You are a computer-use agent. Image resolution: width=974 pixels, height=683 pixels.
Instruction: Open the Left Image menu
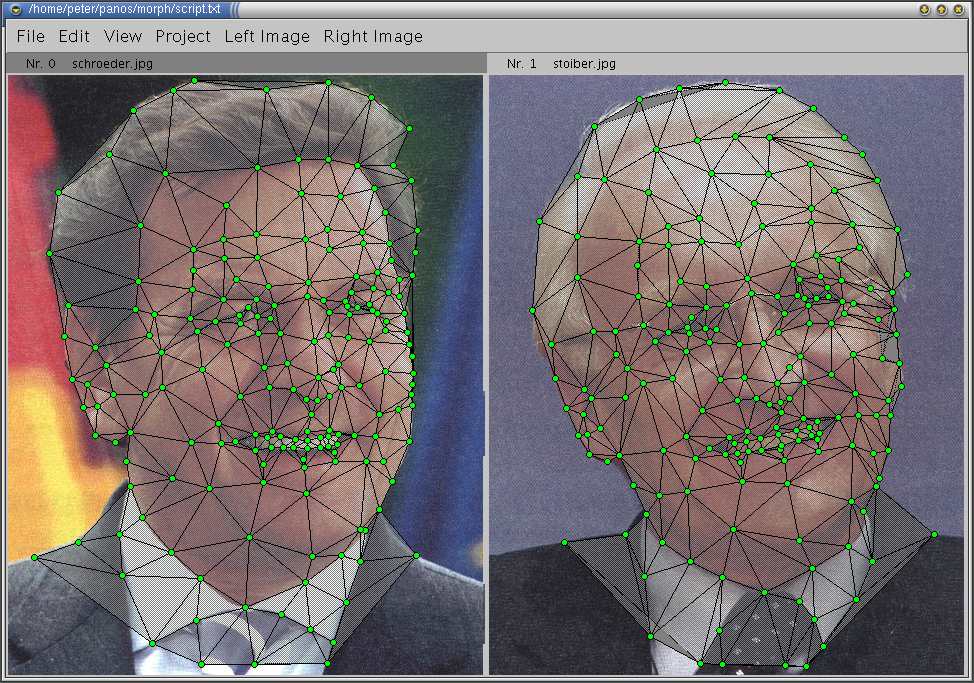267,37
